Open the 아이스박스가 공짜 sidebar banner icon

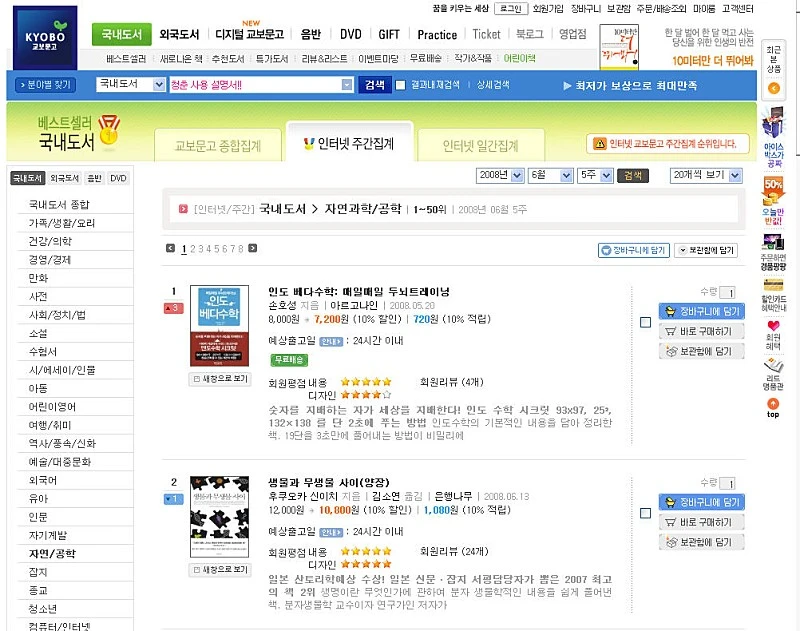(773, 122)
